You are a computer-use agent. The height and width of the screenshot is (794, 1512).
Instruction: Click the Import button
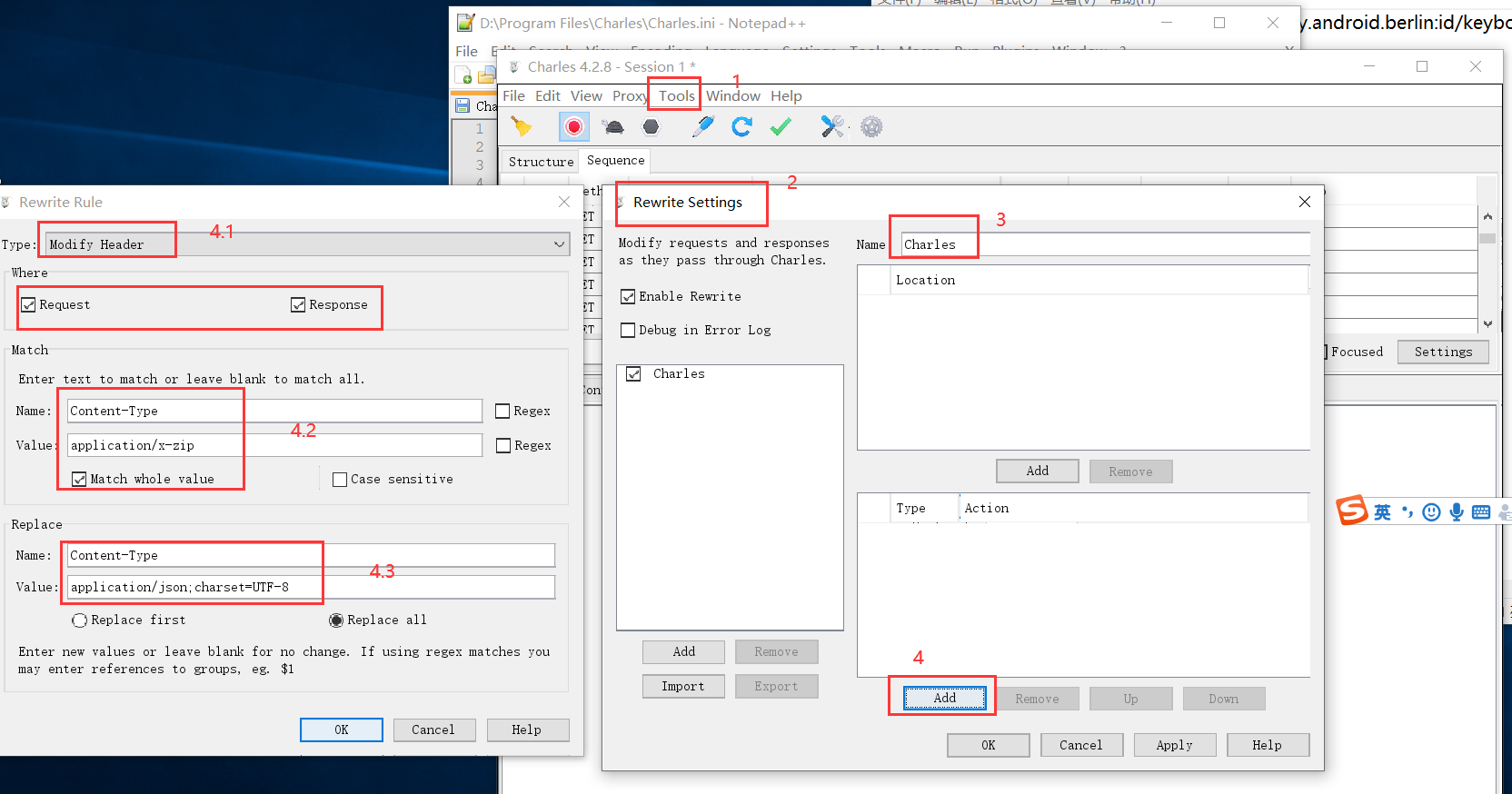click(683, 686)
